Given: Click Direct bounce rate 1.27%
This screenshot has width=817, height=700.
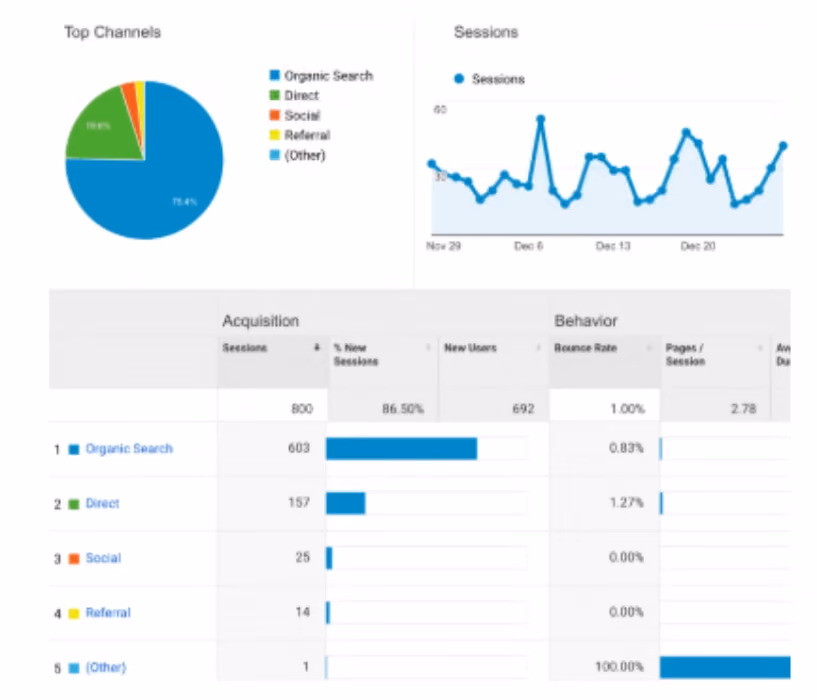Looking at the screenshot, I should [x=626, y=502].
